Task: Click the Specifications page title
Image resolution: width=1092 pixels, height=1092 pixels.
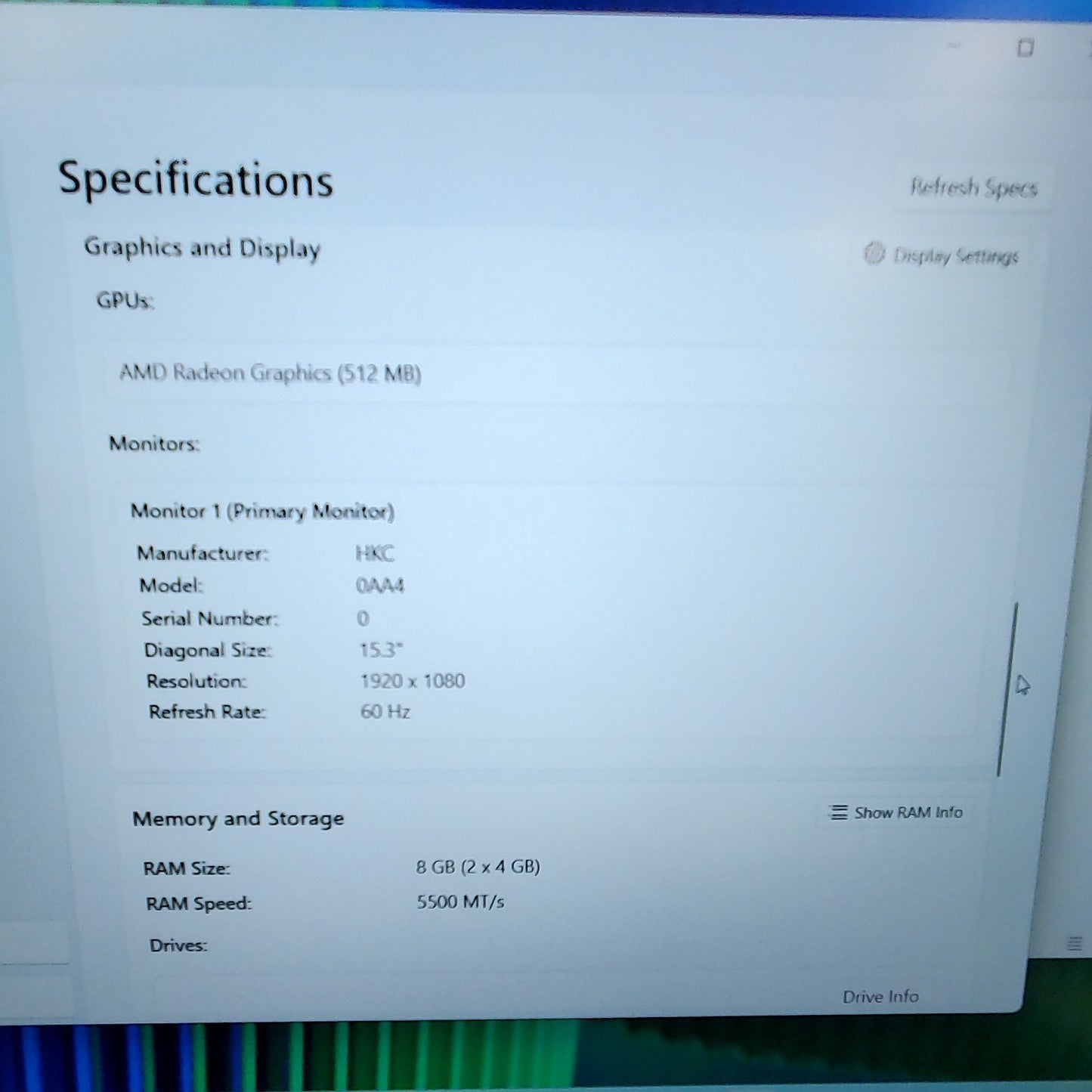Action: point(196,180)
